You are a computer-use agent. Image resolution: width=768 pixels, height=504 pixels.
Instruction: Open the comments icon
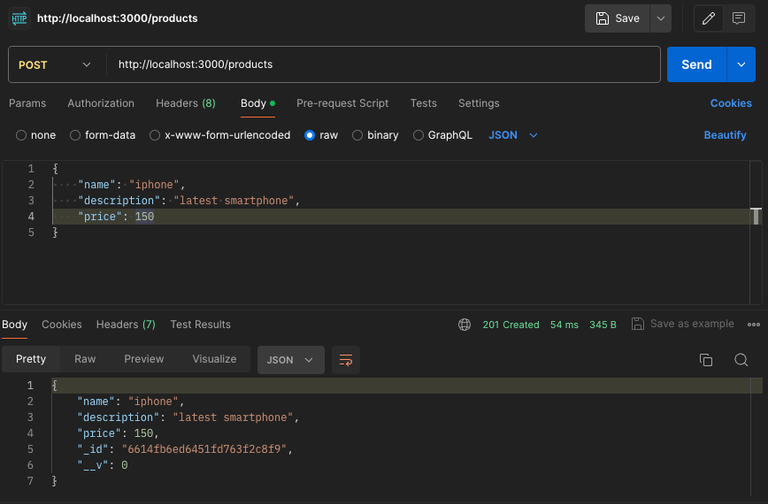pyautogui.click(x=739, y=19)
